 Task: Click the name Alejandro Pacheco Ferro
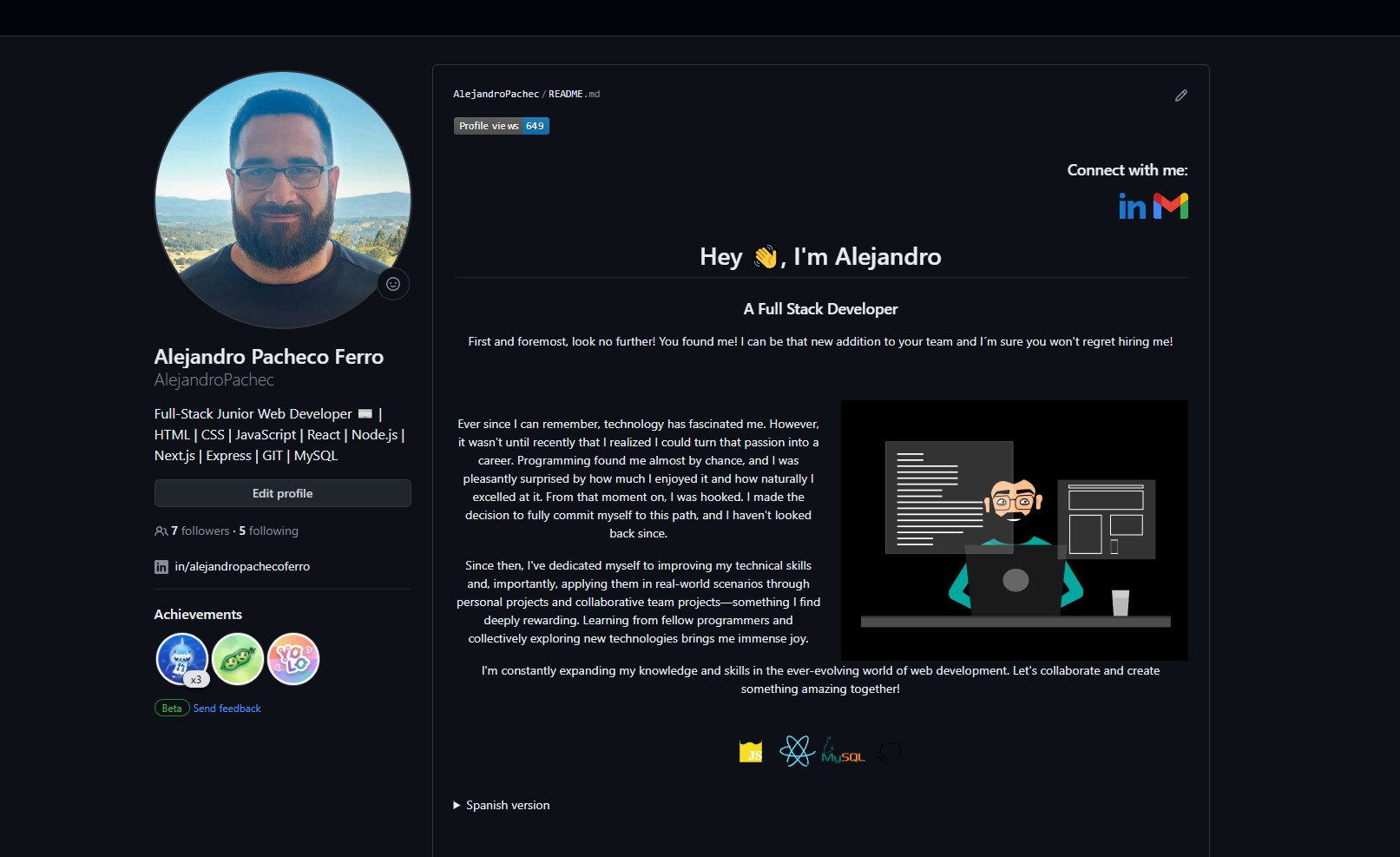(269, 357)
